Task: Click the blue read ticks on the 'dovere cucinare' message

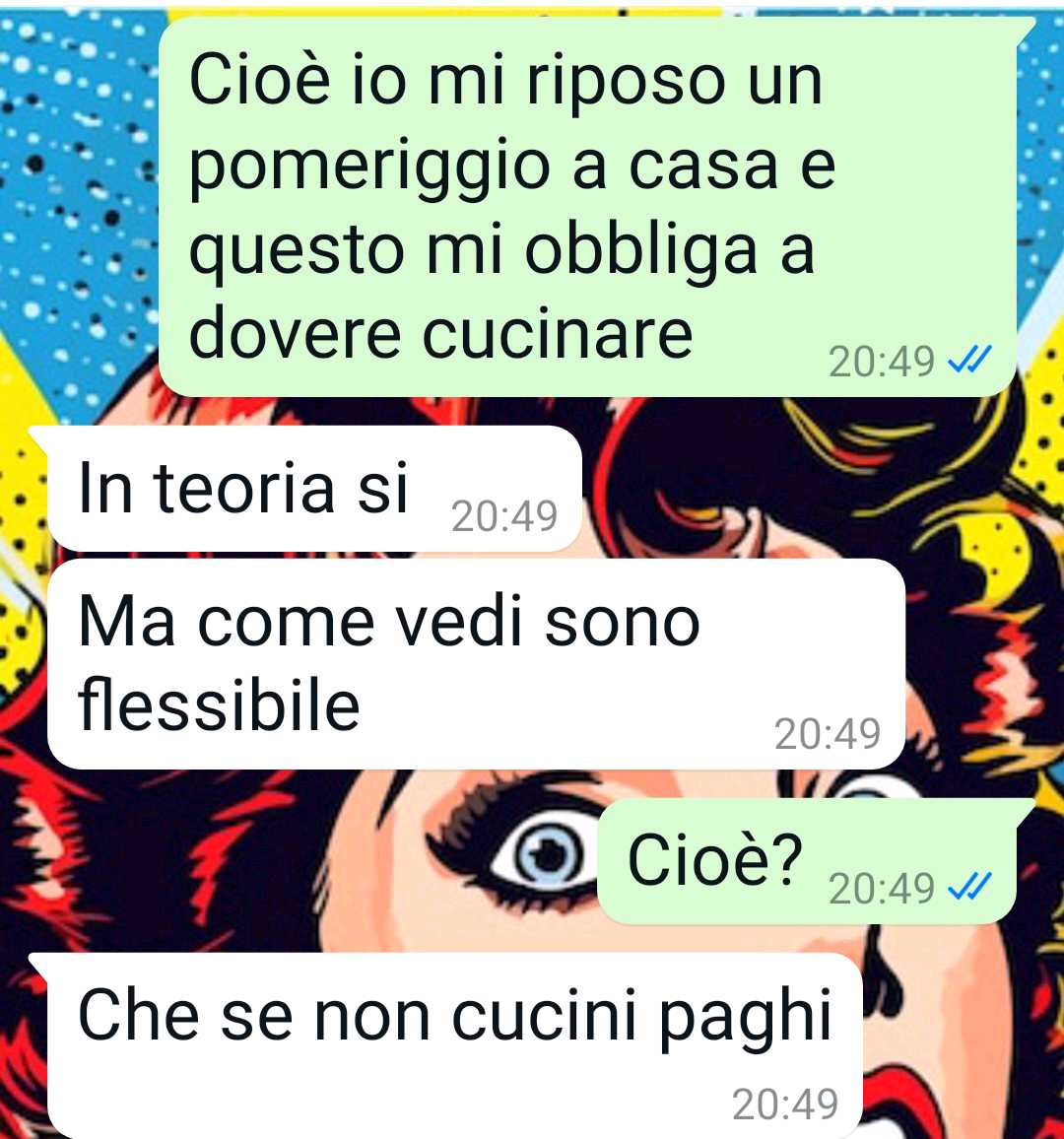Action: pyautogui.click(x=969, y=360)
